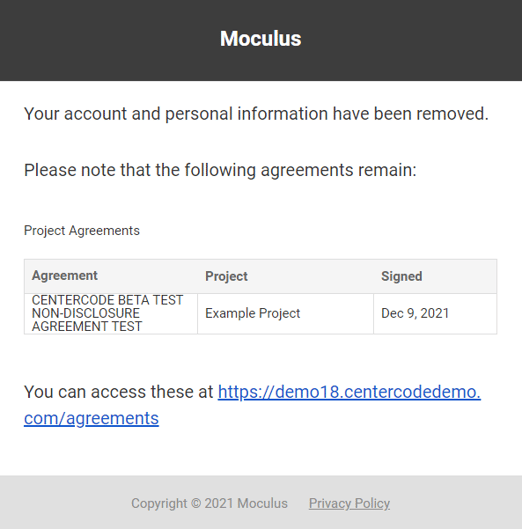Click the © symbol in the footer
This screenshot has width=522, height=529.
(x=196, y=503)
